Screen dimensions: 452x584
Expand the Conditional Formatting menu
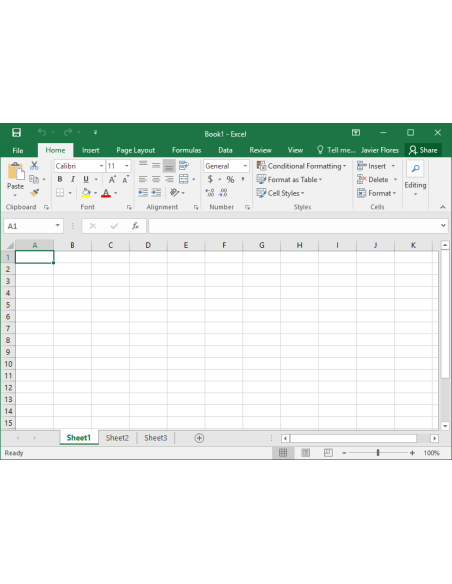[x=302, y=166]
